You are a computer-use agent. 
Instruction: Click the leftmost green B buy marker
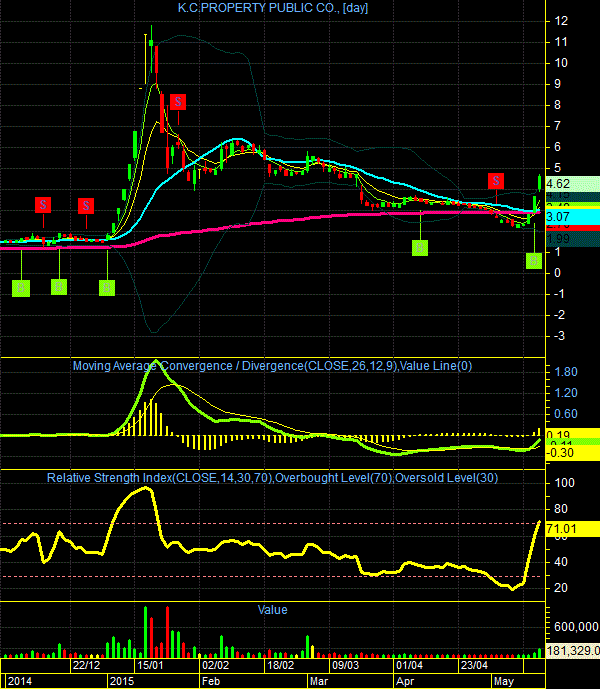coord(21,288)
